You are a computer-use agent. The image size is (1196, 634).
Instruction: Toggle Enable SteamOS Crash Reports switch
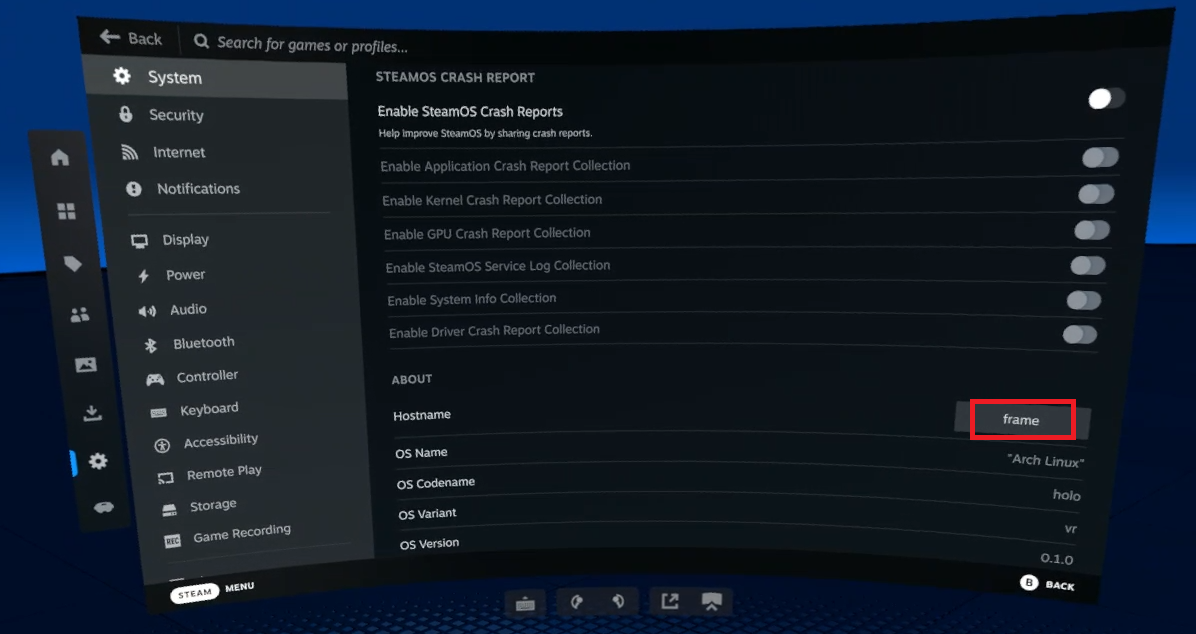1105,98
